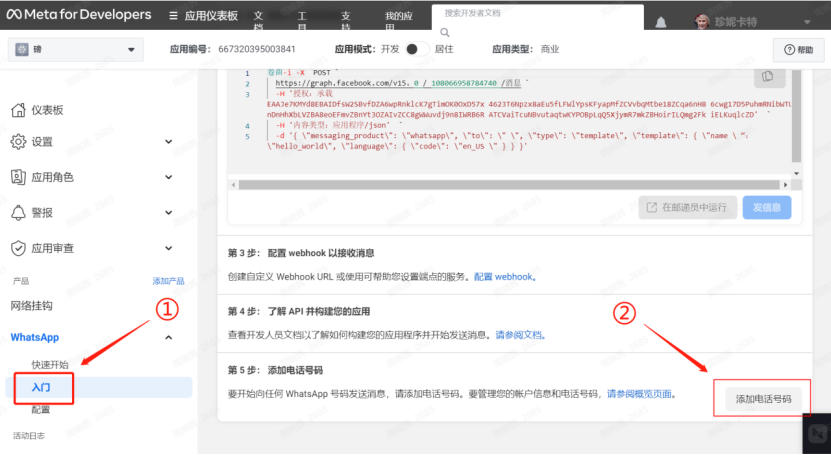Toggle the 应用模式 switch to live
The height and width of the screenshot is (455, 831).
(416, 49)
